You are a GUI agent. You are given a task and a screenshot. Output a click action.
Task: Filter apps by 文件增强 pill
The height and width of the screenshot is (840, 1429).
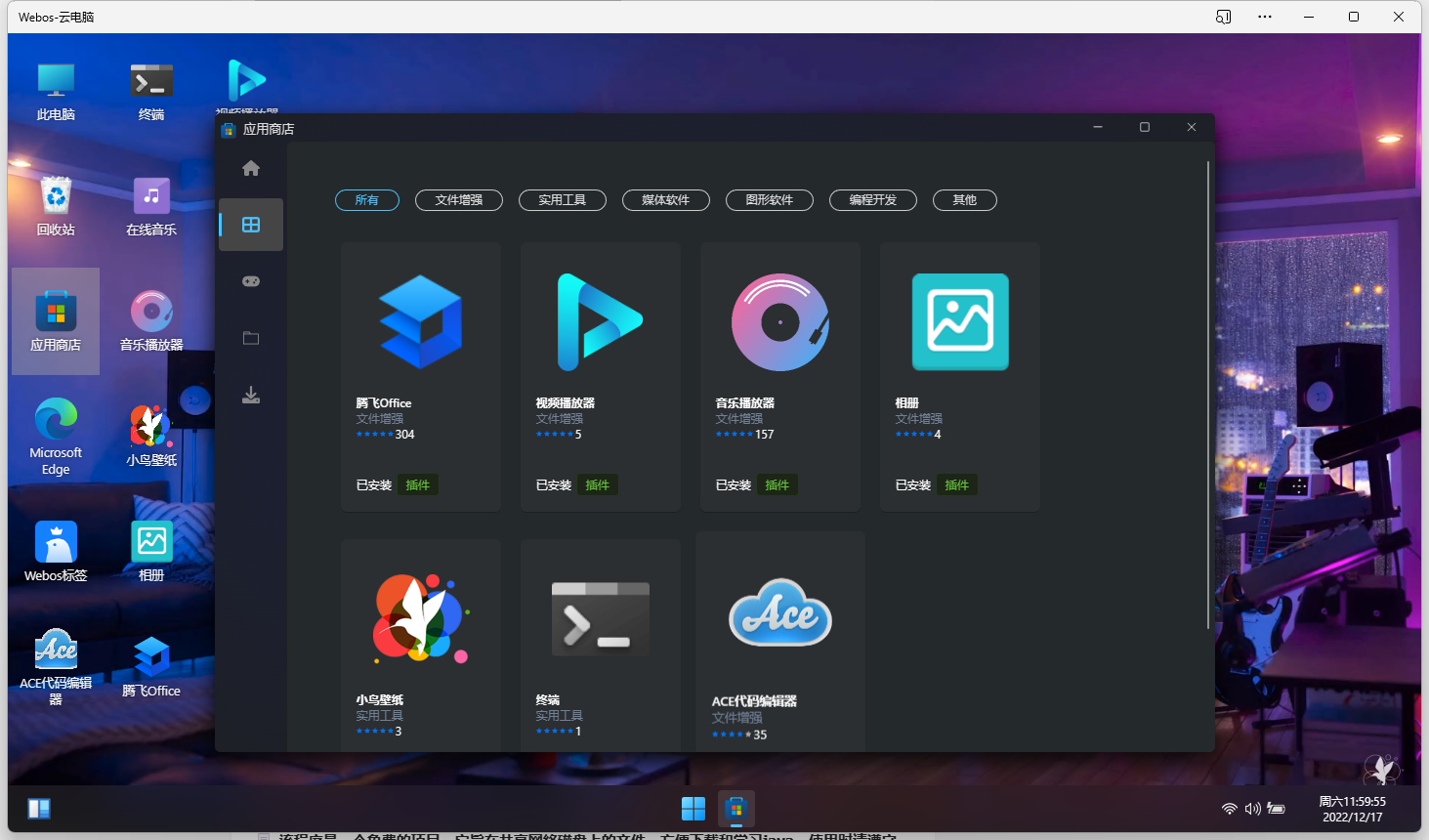(x=459, y=200)
